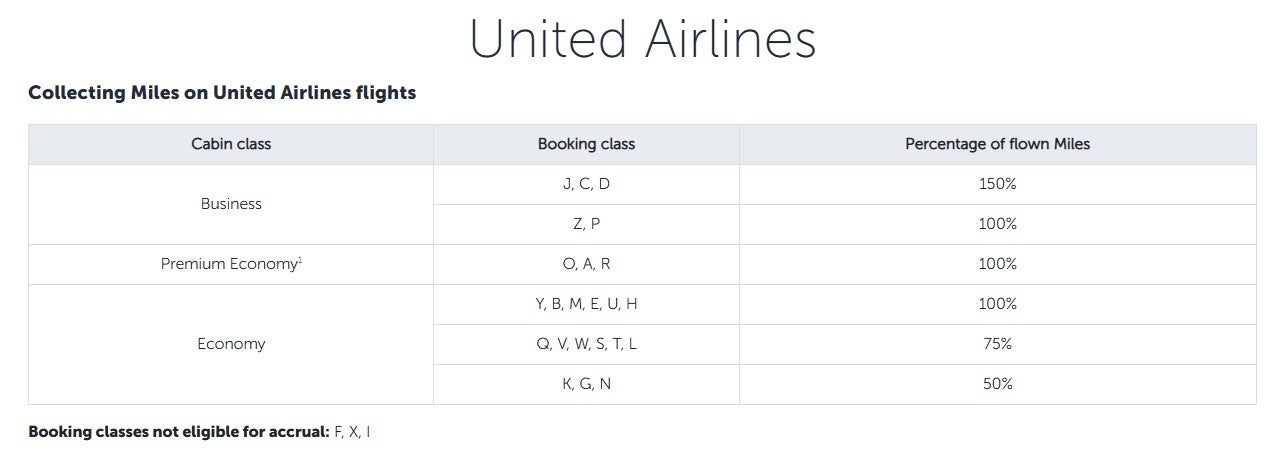The height and width of the screenshot is (457, 1282).
Task: Select the O, A, R booking class cell
Action: pyautogui.click(x=586, y=264)
